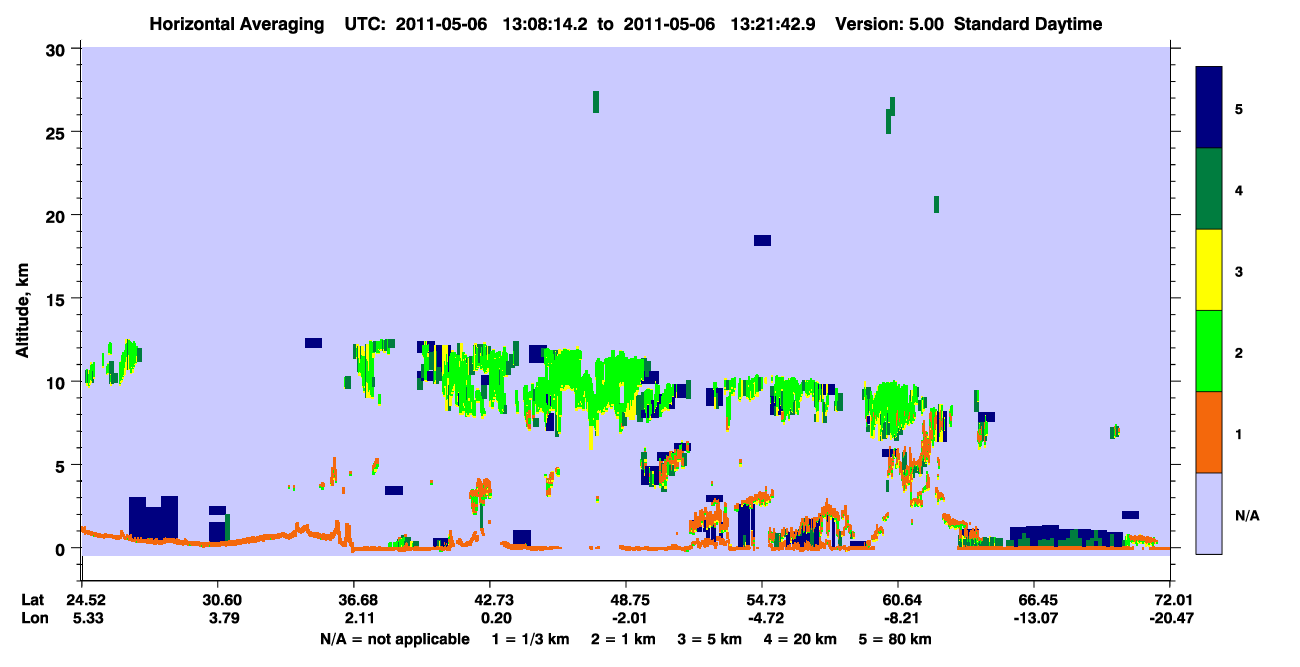Click the colorbar label '4'

1238,189
